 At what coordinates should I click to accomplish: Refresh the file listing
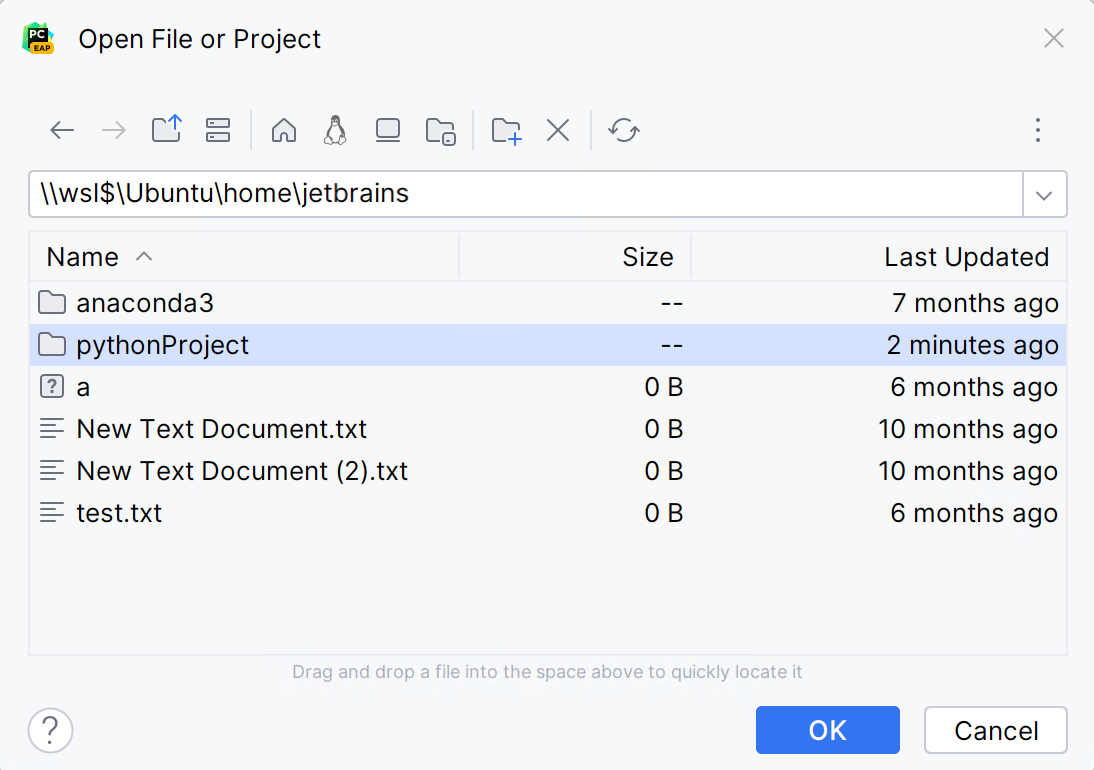tap(624, 130)
